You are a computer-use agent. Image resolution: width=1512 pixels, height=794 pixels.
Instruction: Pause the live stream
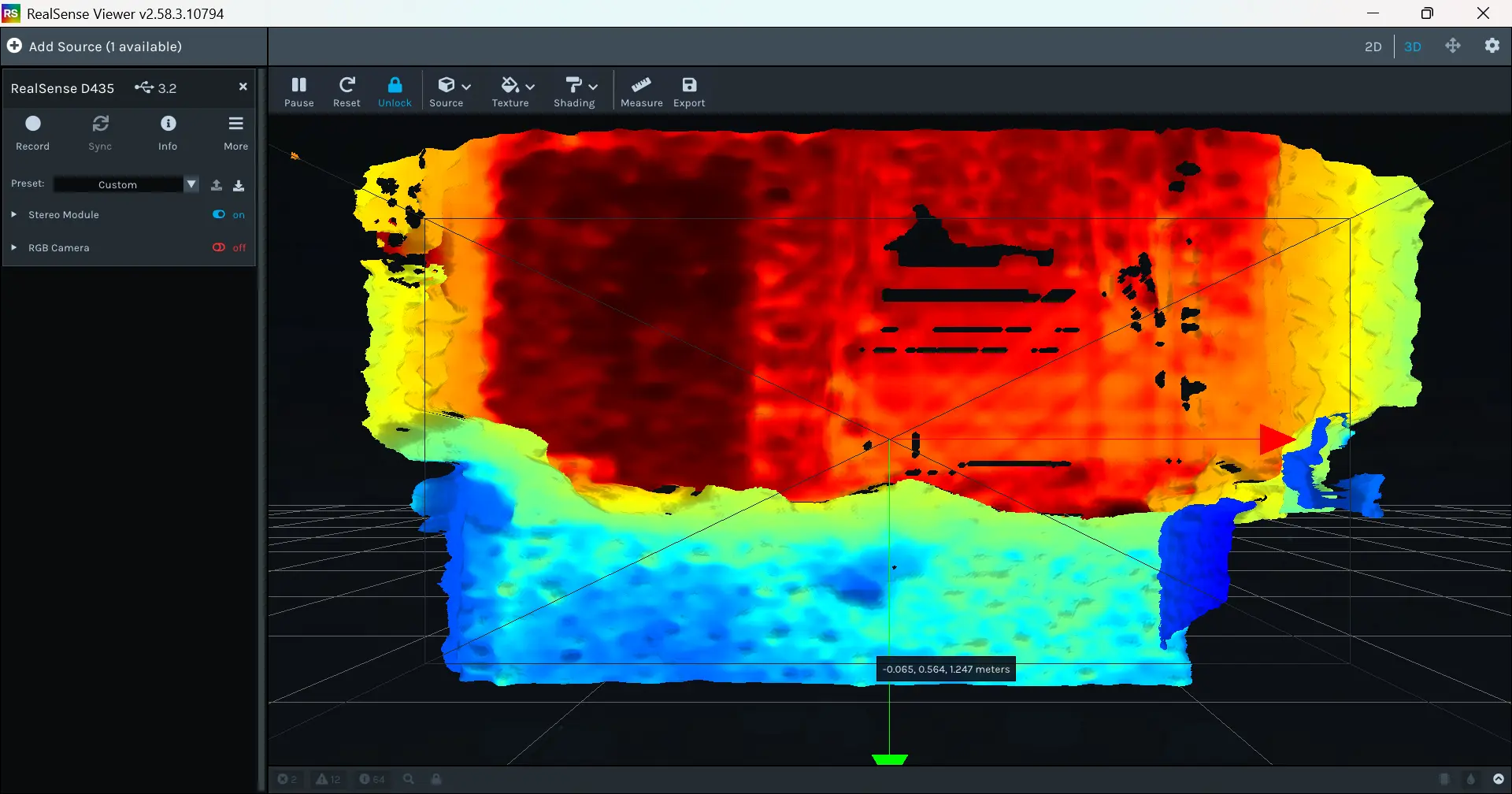click(x=298, y=91)
